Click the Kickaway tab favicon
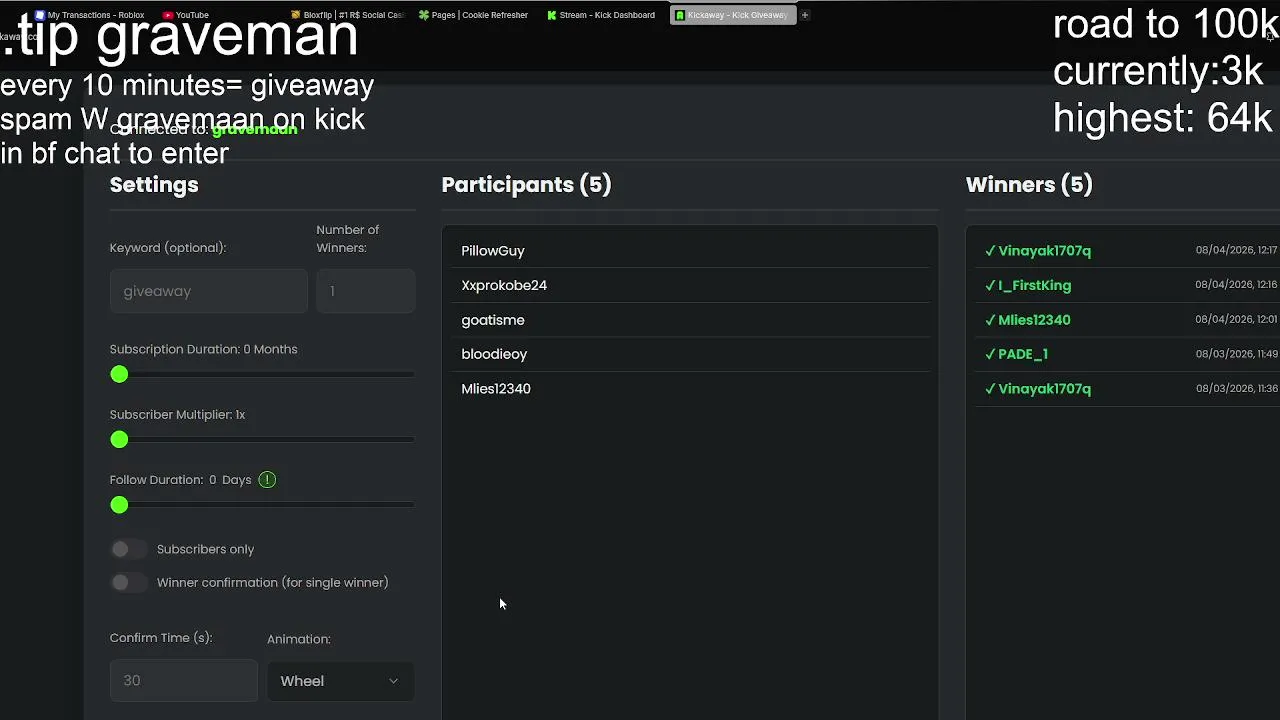1280x720 pixels. [x=680, y=15]
